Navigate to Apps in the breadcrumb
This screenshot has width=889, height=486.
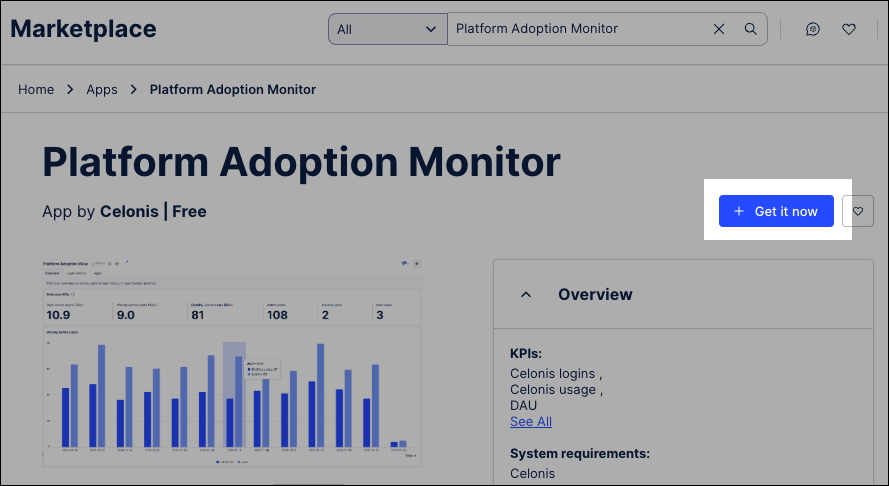point(102,89)
